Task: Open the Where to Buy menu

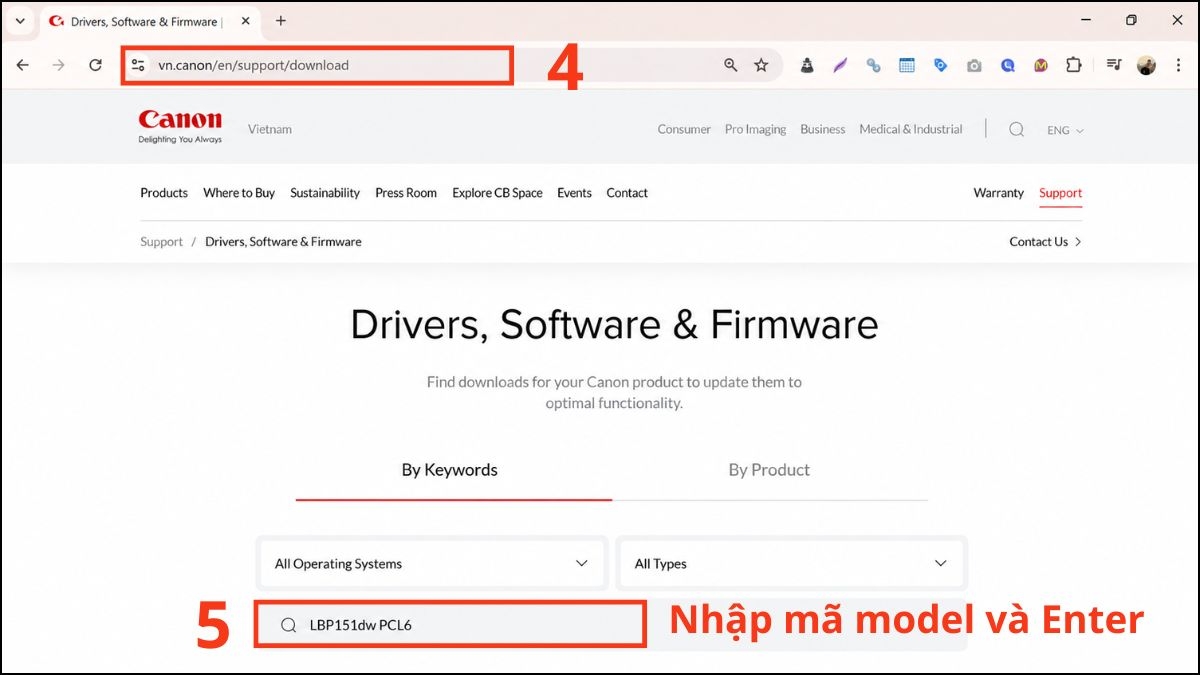Action: point(239,193)
